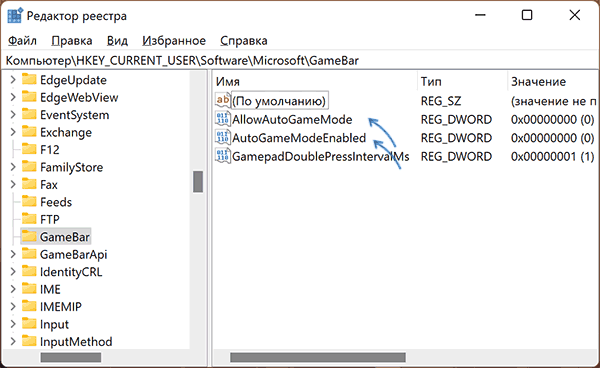Click the GamepadDoublePressIntervalMs DWORD icon
600x368 pixels.
click(223, 156)
